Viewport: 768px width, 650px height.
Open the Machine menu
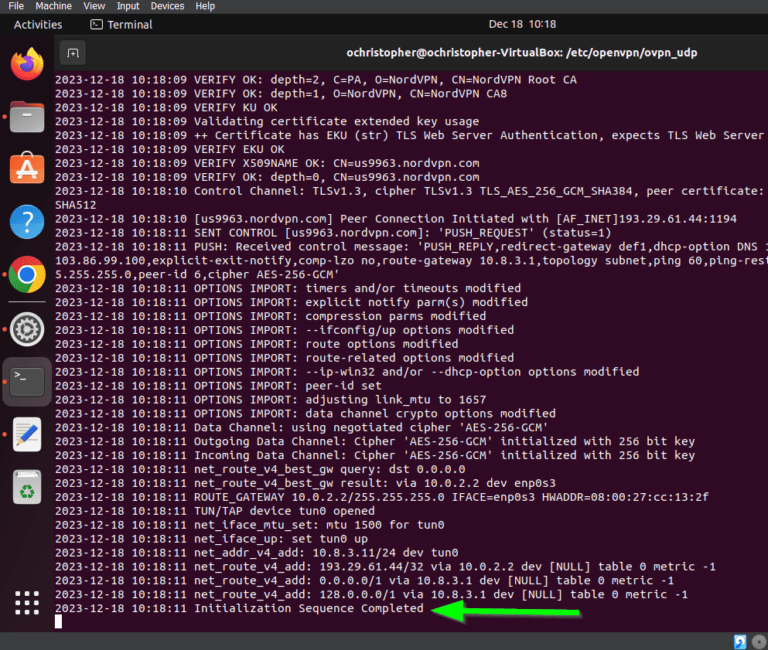pos(55,6)
